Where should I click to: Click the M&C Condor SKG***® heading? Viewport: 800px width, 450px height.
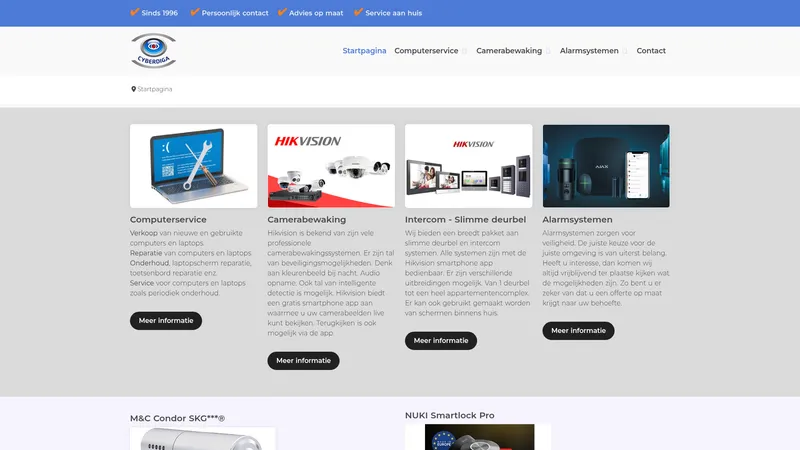pos(177,418)
